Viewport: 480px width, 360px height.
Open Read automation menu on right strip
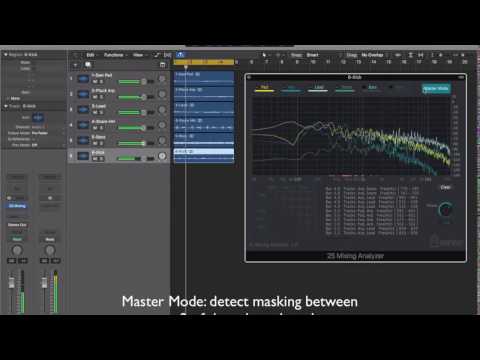50,239
